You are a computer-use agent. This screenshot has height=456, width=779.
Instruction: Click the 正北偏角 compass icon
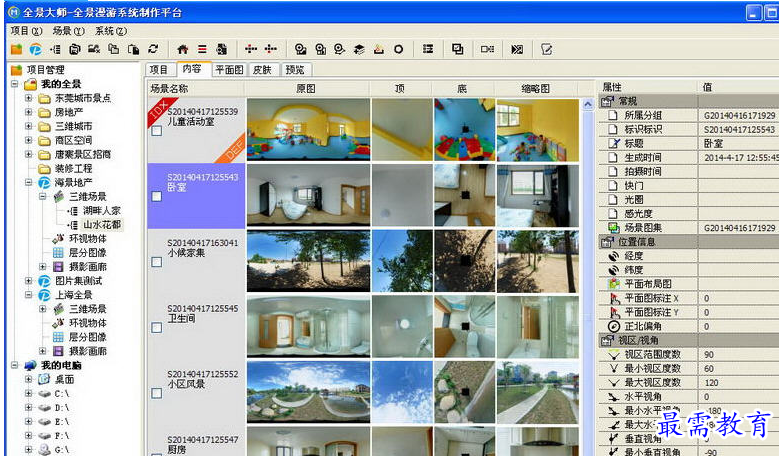(x=614, y=326)
